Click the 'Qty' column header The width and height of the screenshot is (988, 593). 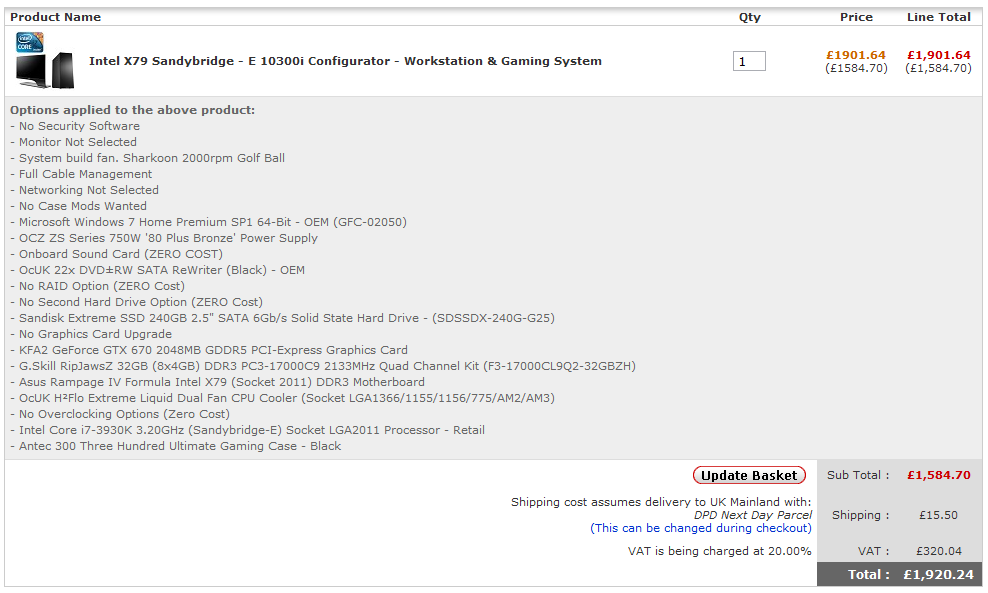[750, 17]
